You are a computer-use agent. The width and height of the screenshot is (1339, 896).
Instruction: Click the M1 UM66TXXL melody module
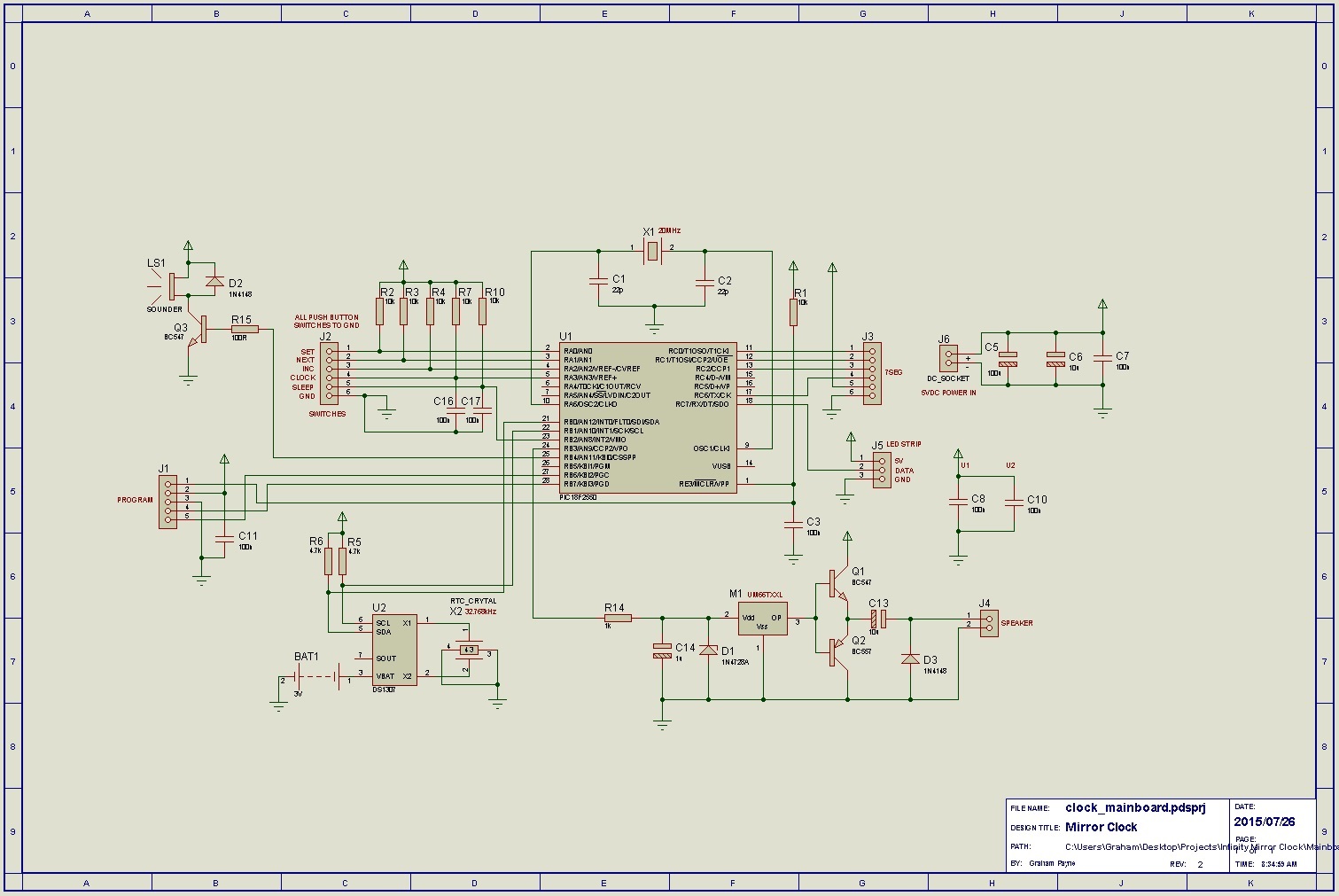[x=762, y=620]
